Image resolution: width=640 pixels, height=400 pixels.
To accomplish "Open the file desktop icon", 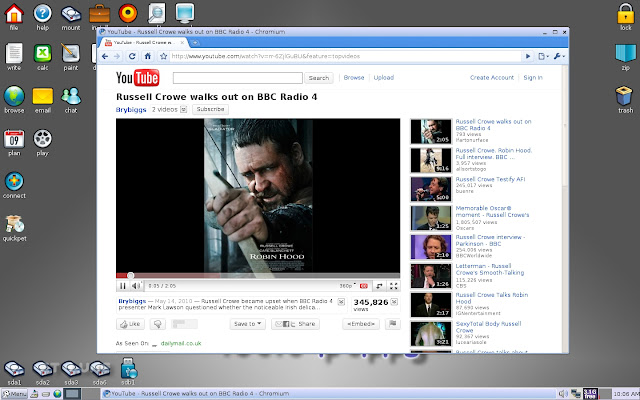I will (x=14, y=14).
